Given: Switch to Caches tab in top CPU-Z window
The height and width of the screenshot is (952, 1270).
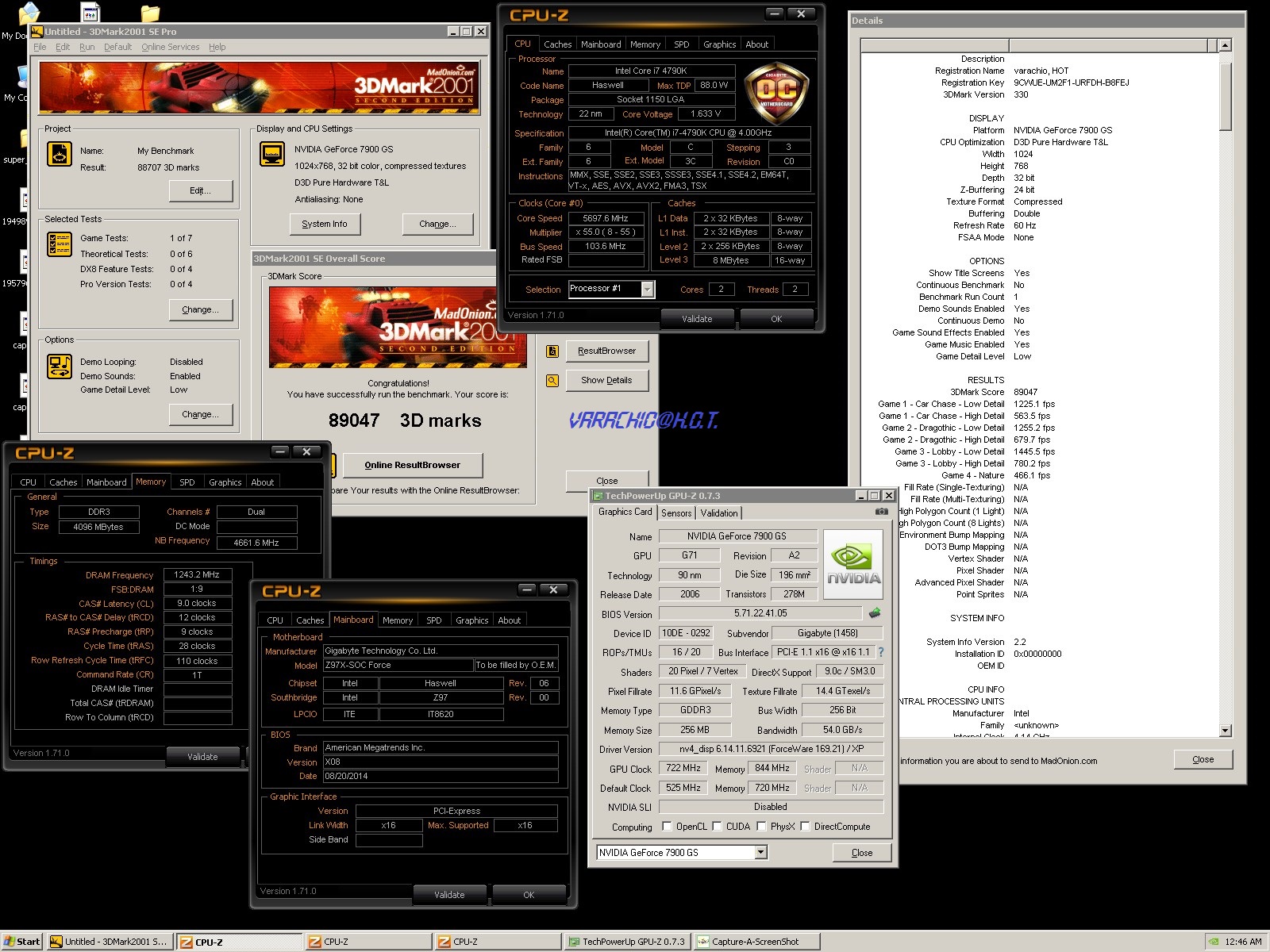Looking at the screenshot, I should 557,44.
